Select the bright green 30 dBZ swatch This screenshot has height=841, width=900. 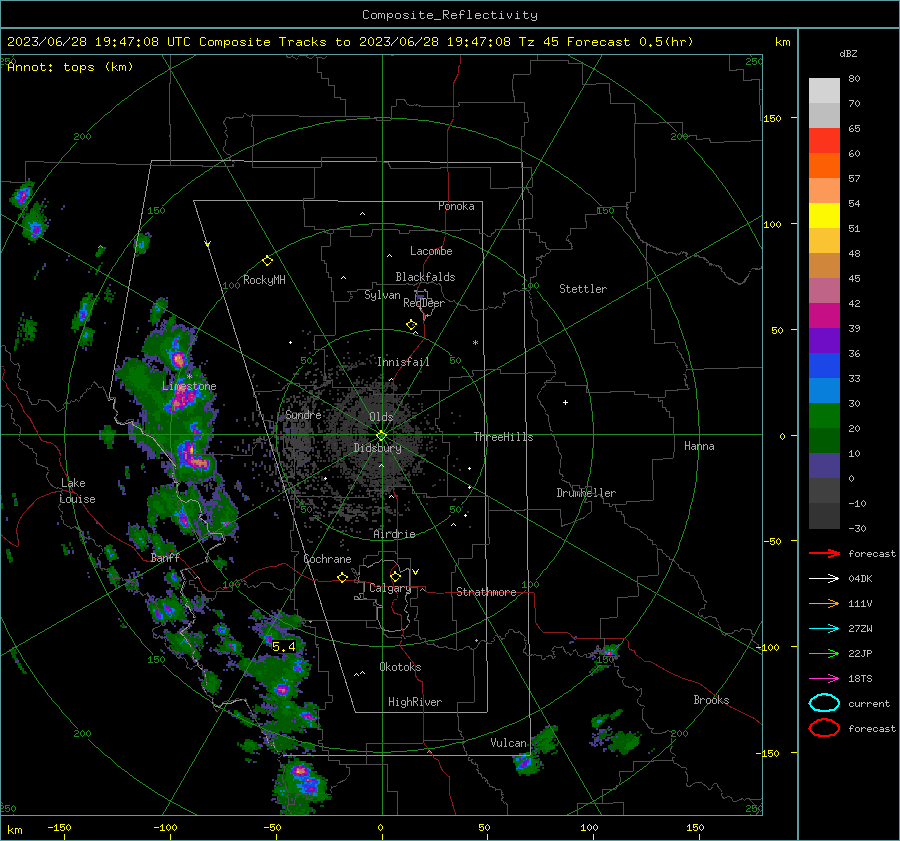click(x=824, y=415)
